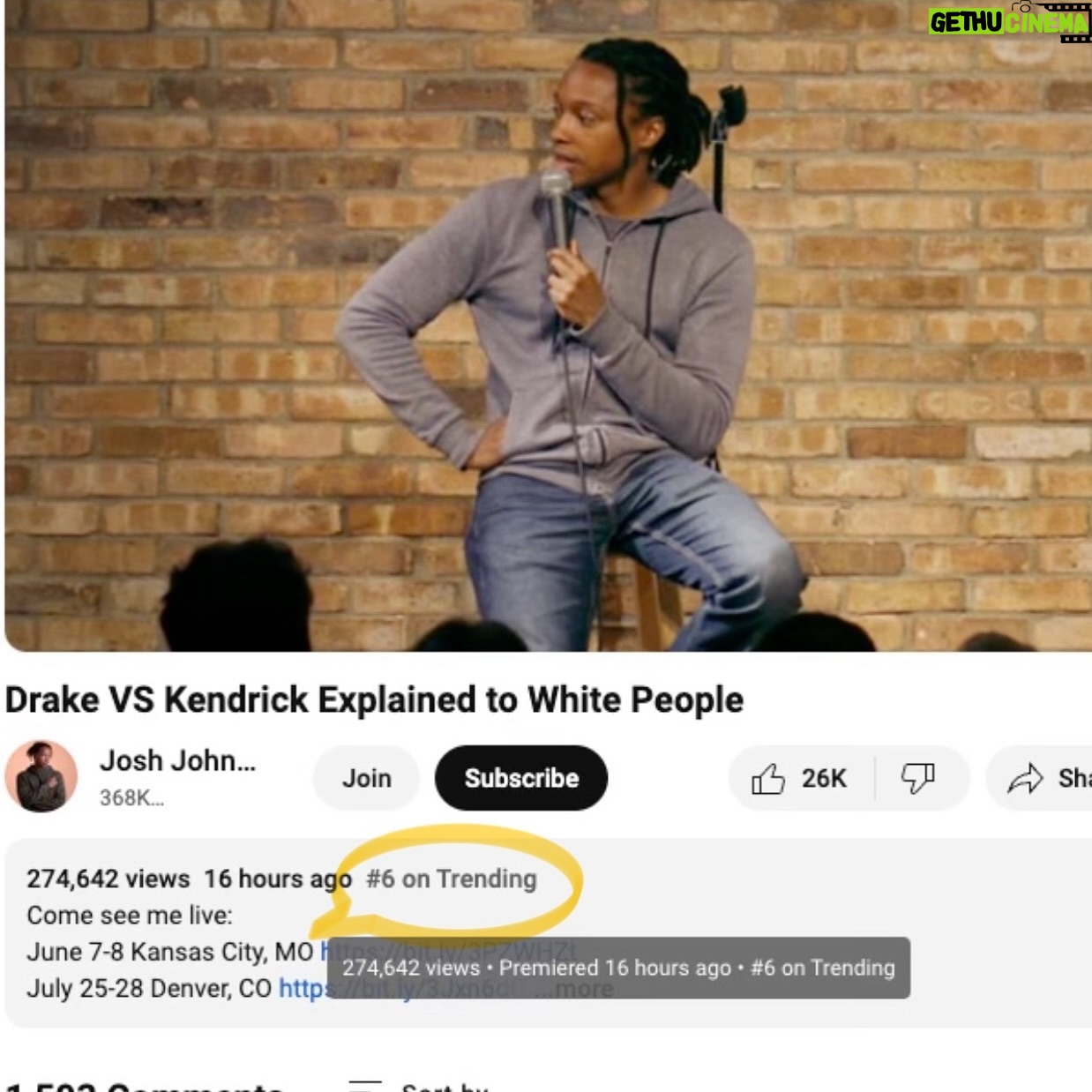
Task: Click the Josh John... channel name
Action: tap(177, 760)
